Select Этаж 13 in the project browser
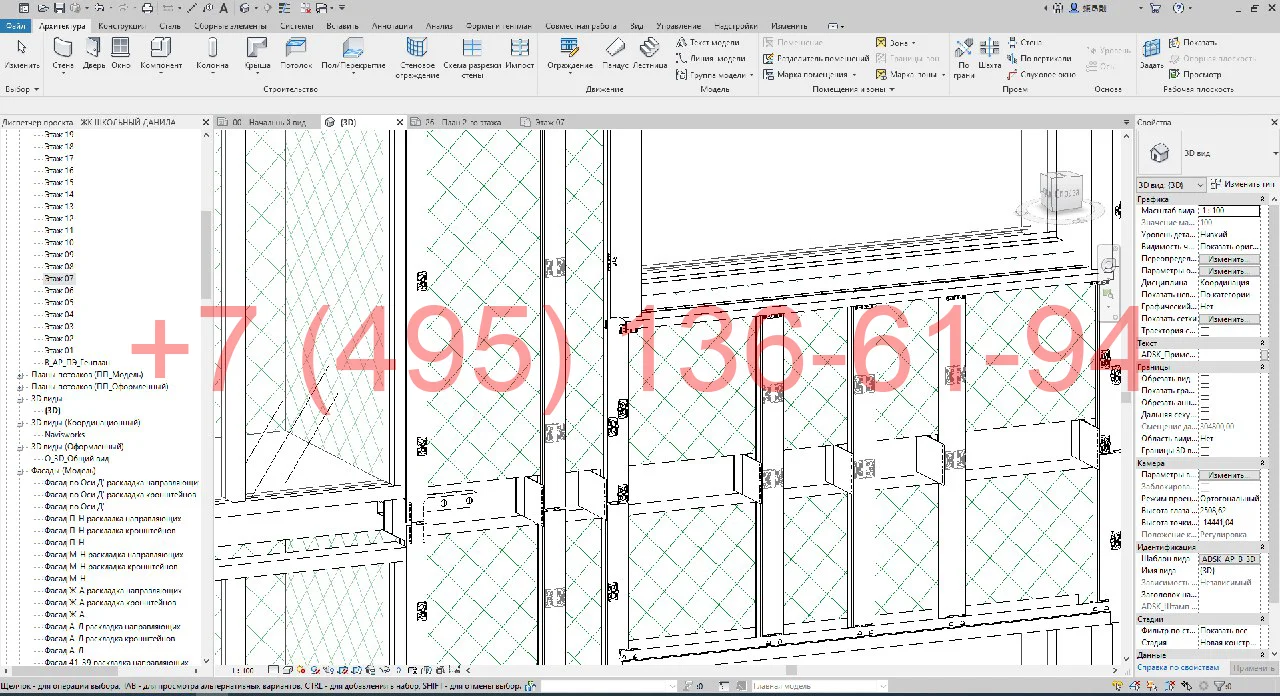Screen dimensions: 1280x696 pos(59,206)
